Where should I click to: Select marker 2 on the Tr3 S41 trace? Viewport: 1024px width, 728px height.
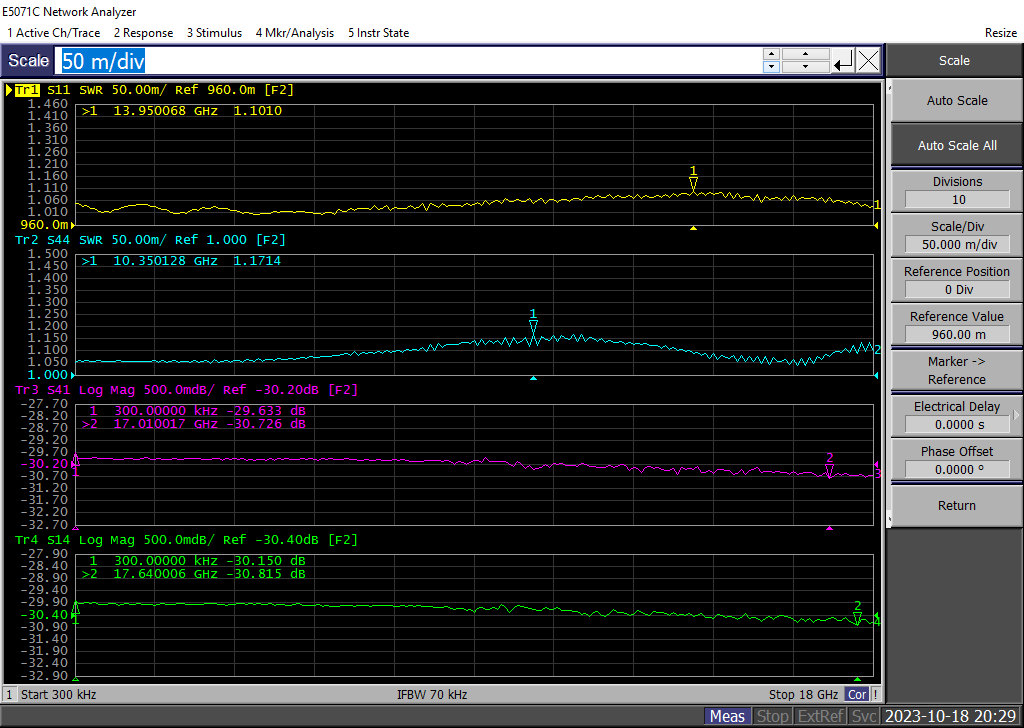[x=829, y=470]
